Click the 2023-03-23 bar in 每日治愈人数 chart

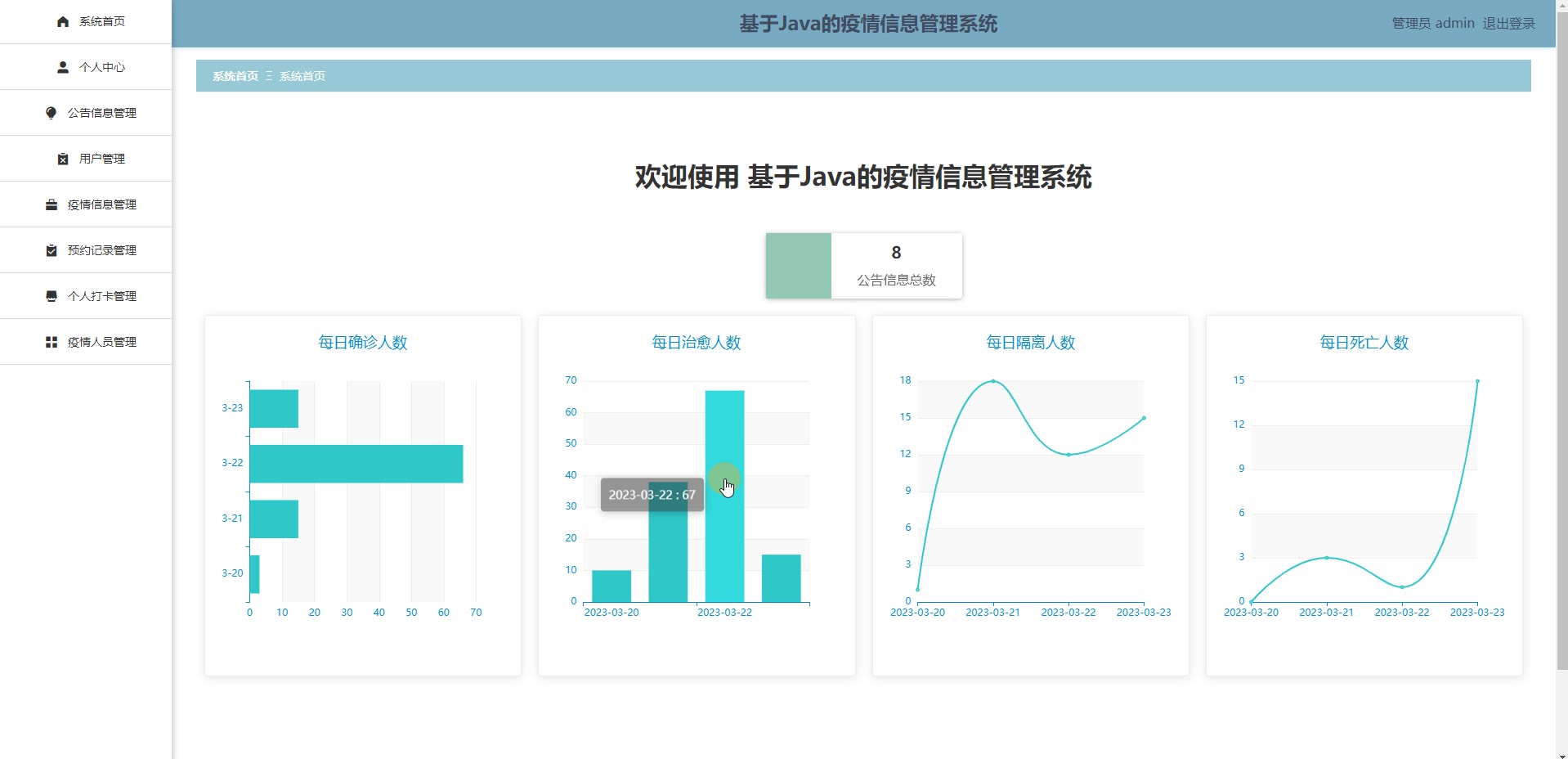(x=781, y=578)
